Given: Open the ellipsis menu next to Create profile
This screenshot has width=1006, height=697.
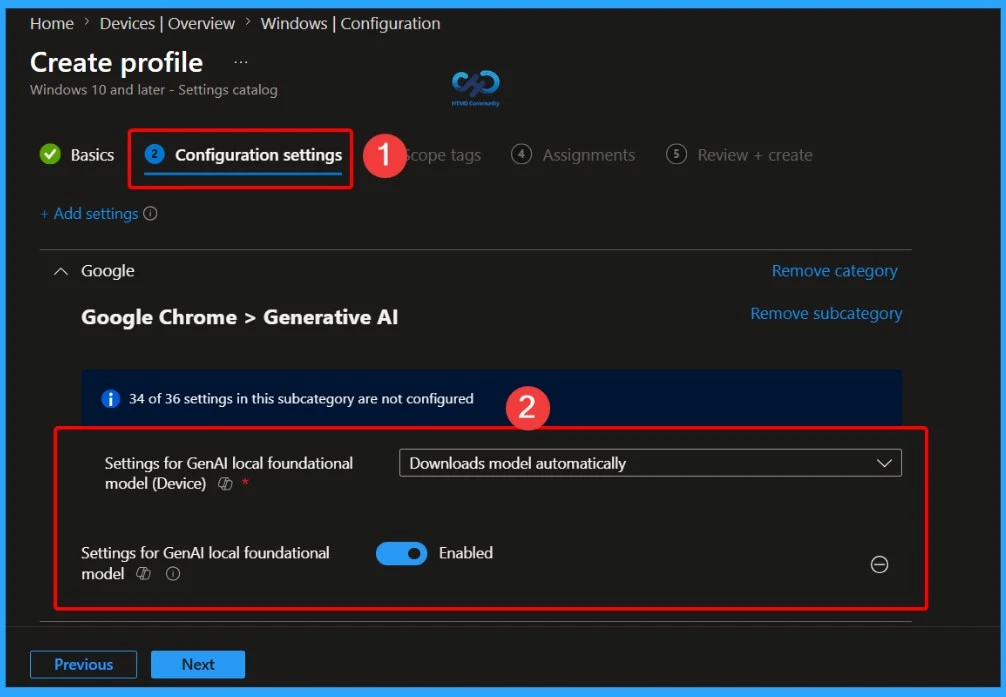Looking at the screenshot, I should (241, 62).
